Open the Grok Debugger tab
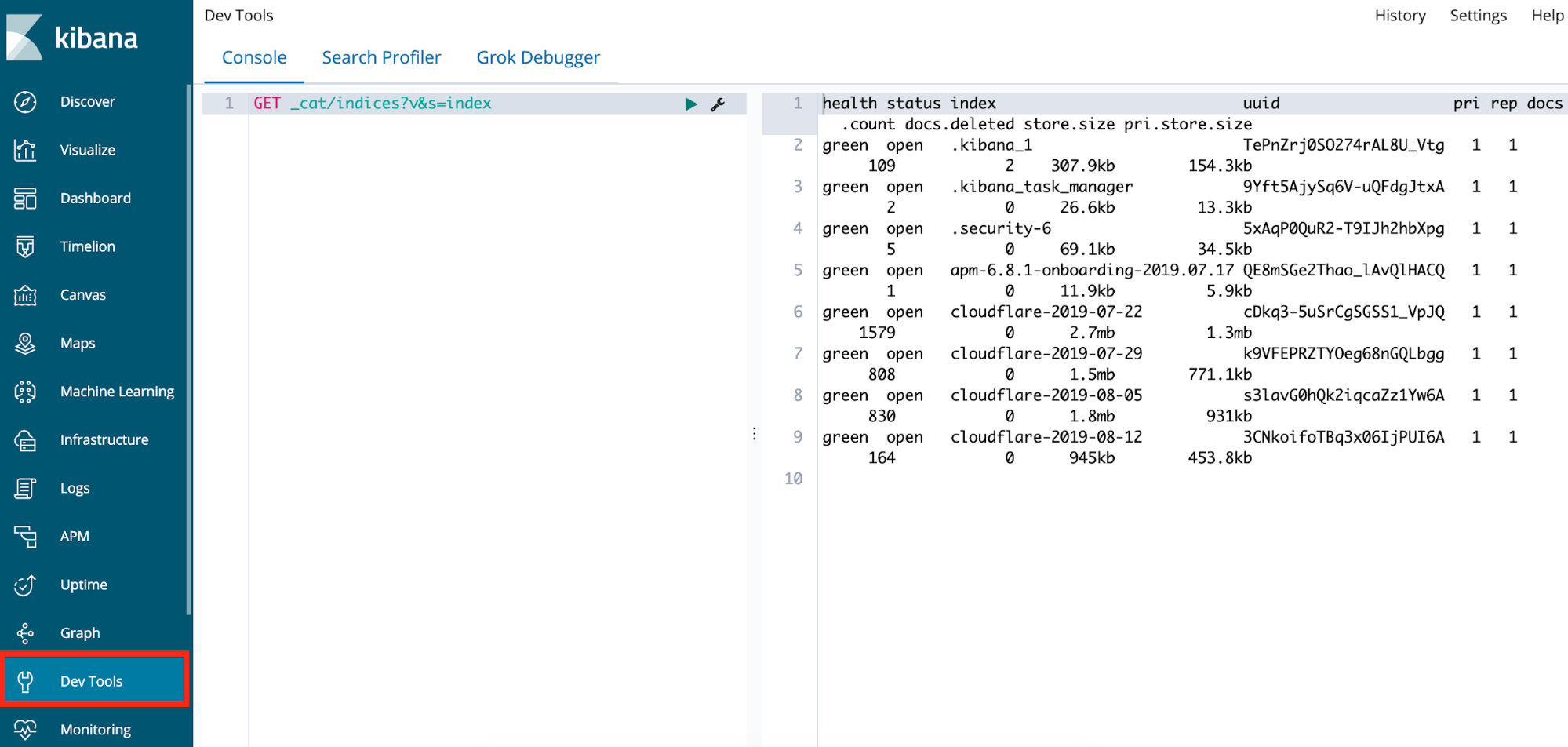The image size is (1568, 747). (x=538, y=56)
